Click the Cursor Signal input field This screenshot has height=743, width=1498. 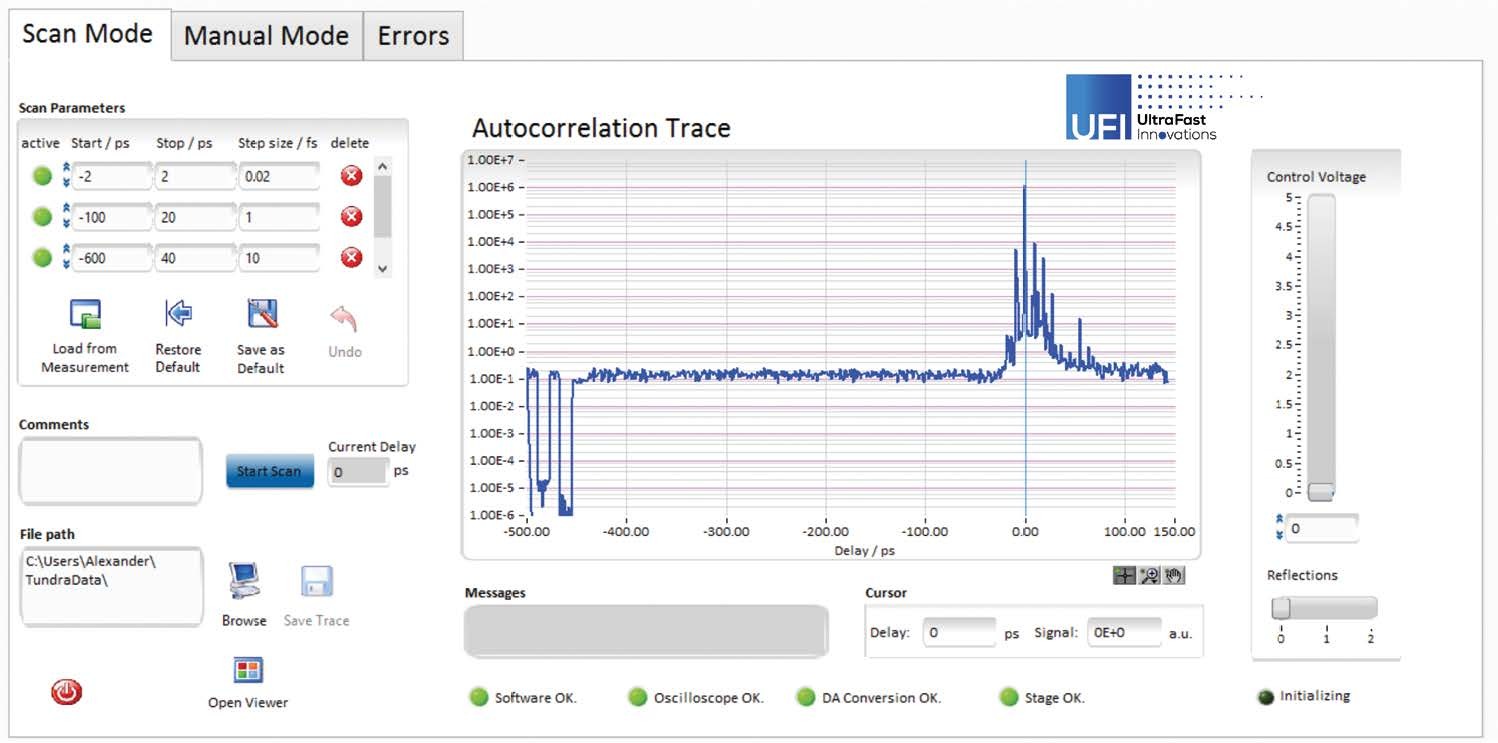click(1124, 633)
